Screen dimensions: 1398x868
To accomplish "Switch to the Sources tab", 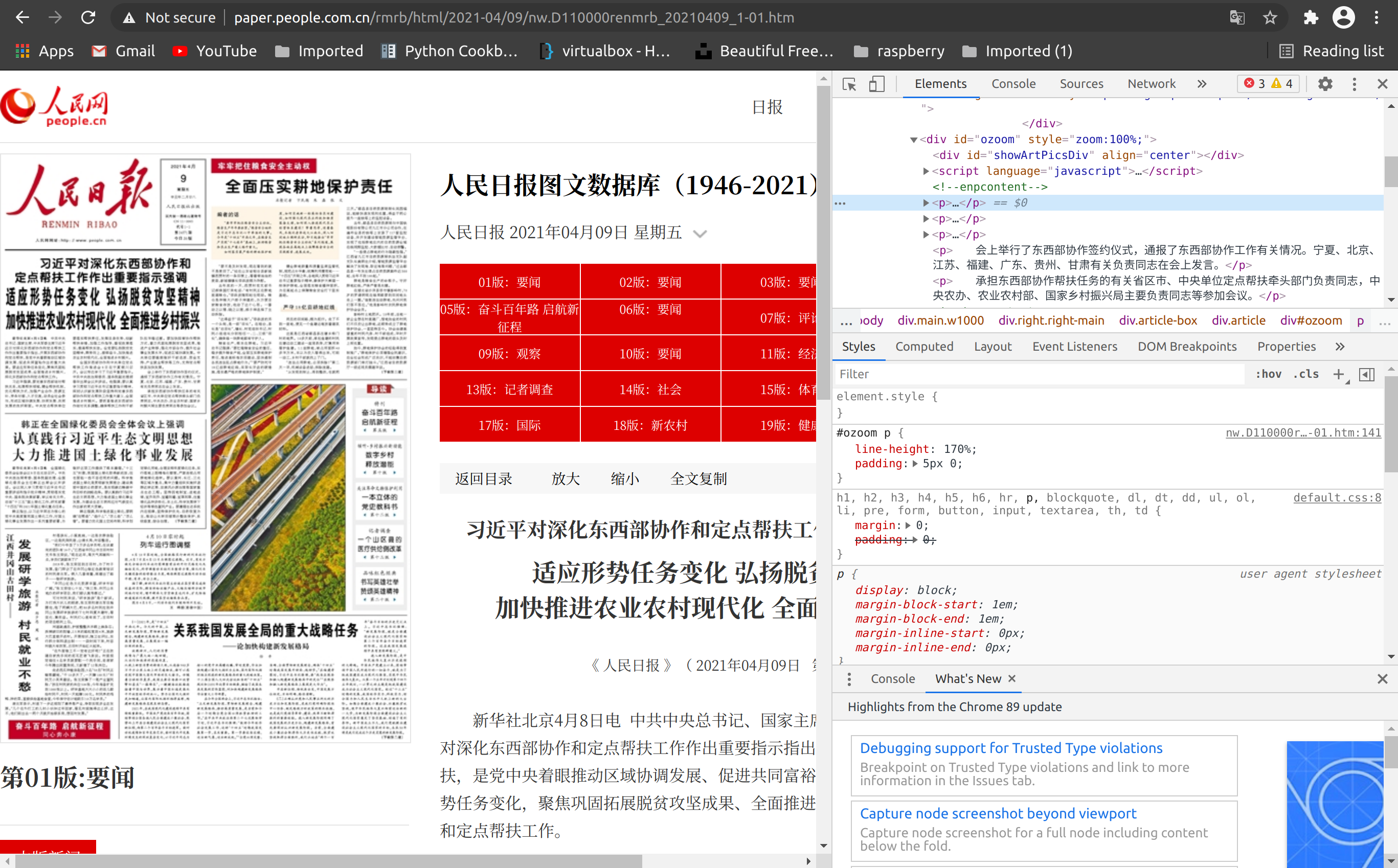I will 1081,84.
